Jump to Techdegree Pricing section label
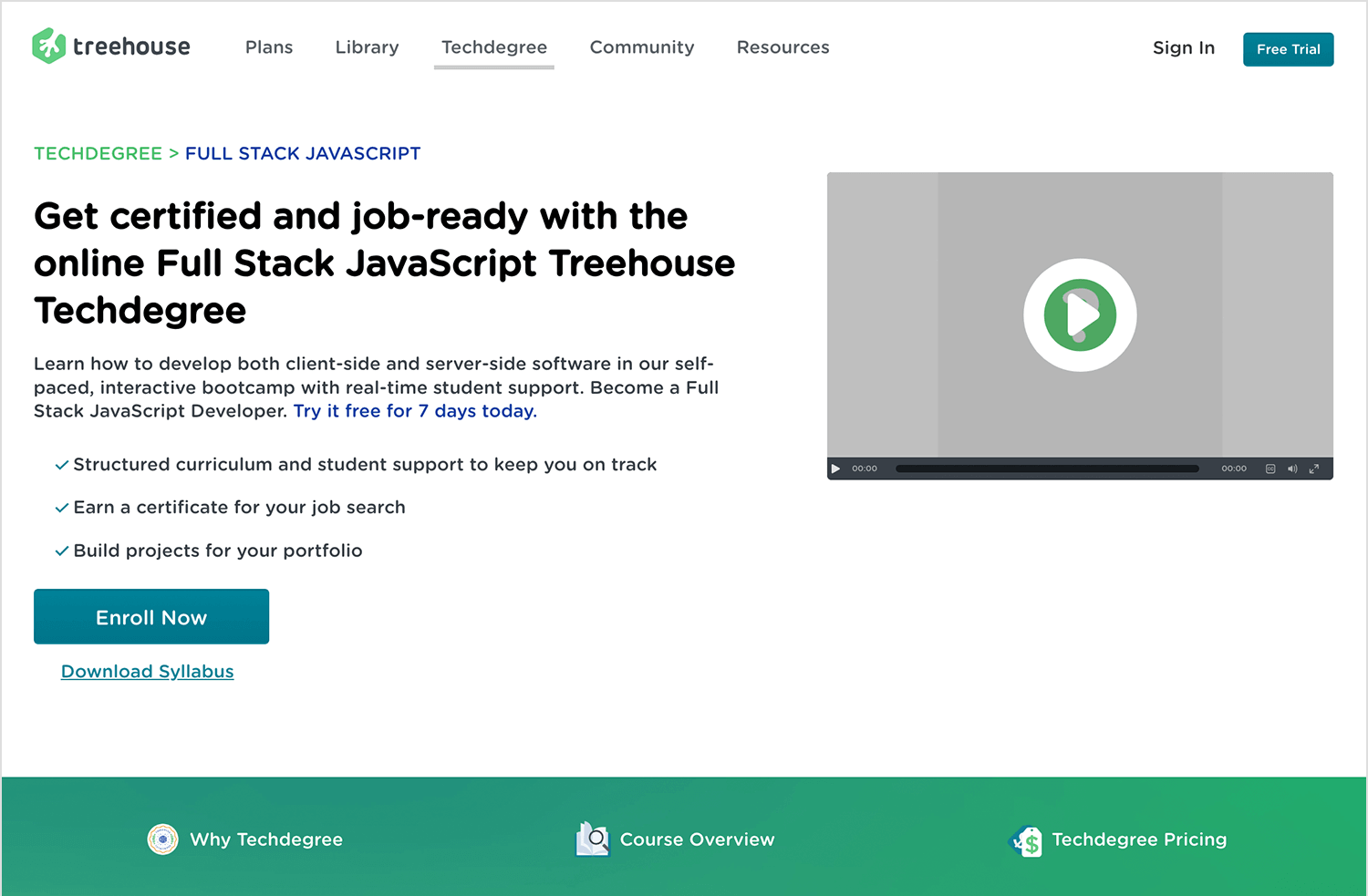The image size is (1368, 896). (x=1139, y=839)
